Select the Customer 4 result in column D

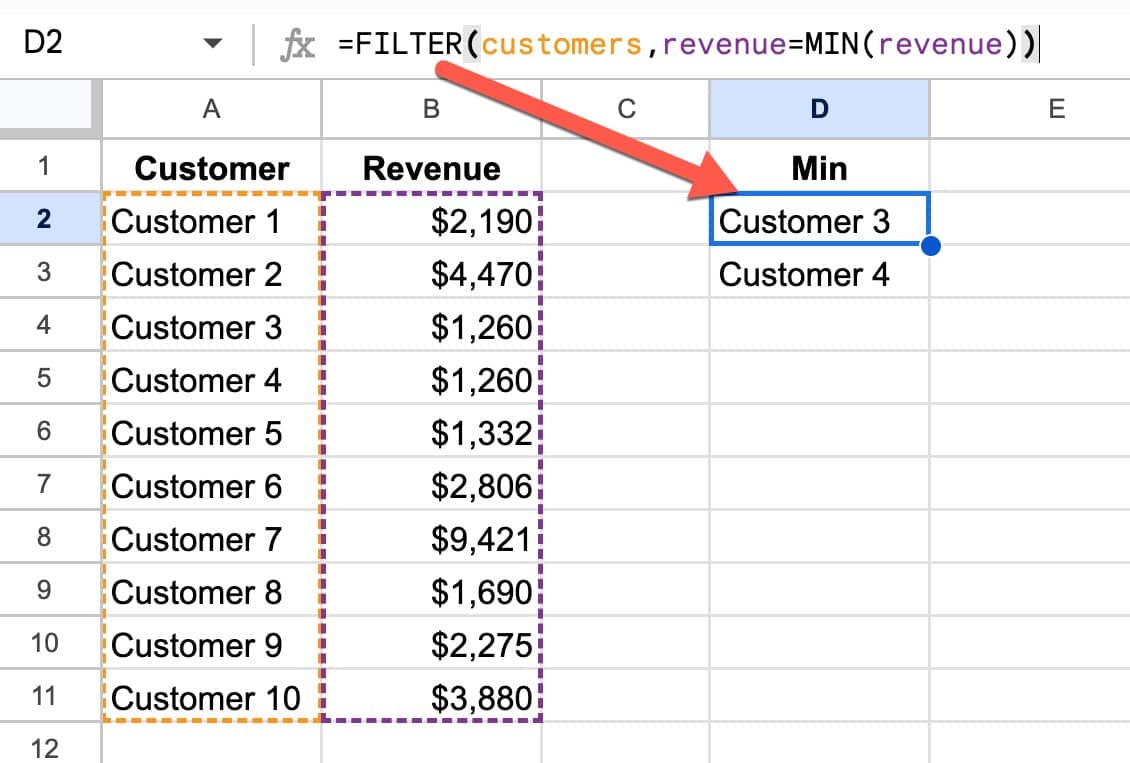click(x=804, y=274)
